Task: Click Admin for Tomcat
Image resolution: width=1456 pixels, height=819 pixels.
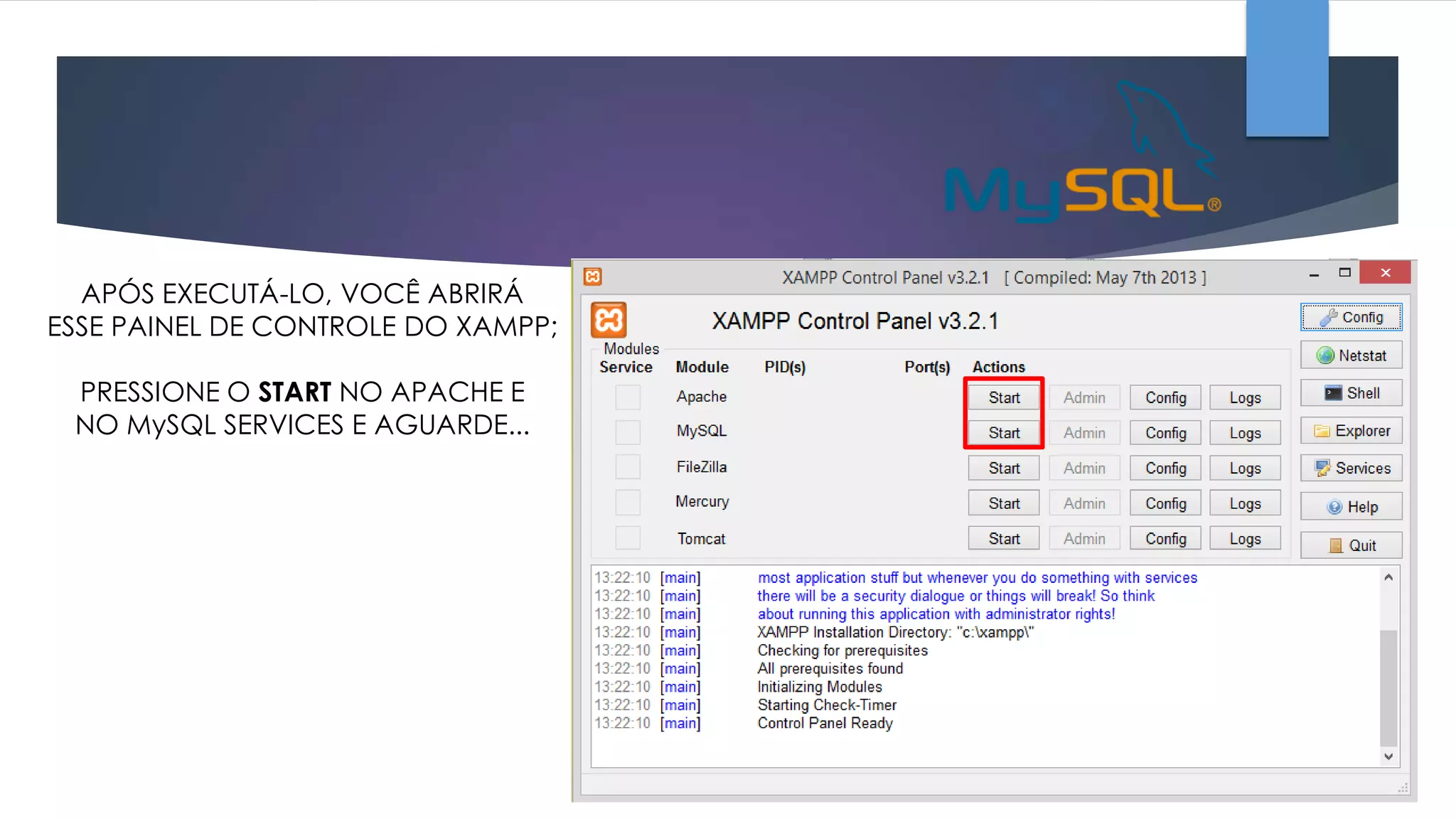Action: 1084,539
